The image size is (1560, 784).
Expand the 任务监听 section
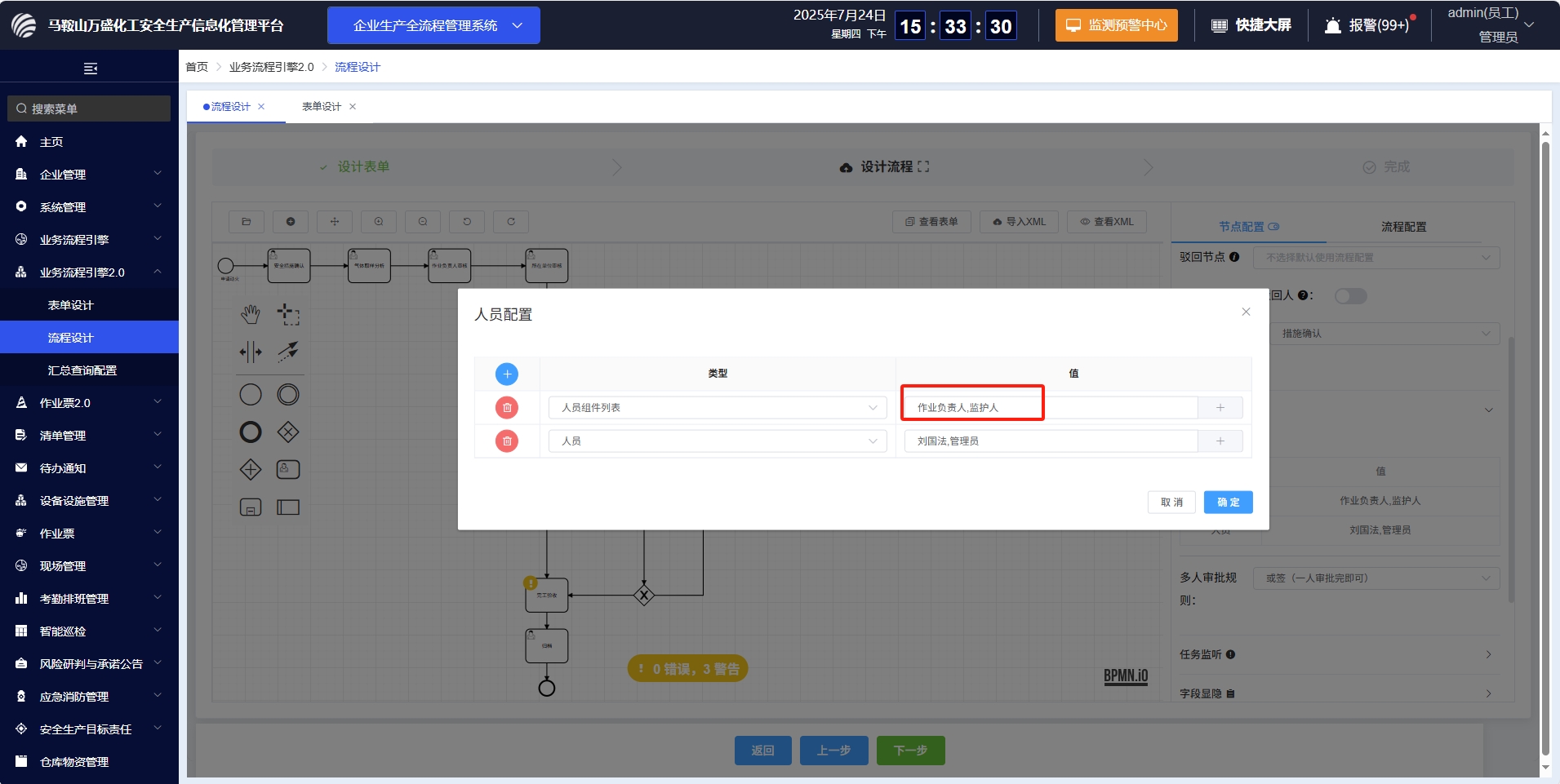click(x=1339, y=654)
